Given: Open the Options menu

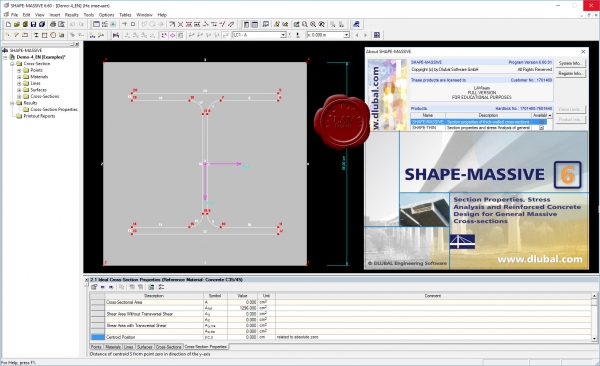Looking at the screenshot, I should pos(106,15).
